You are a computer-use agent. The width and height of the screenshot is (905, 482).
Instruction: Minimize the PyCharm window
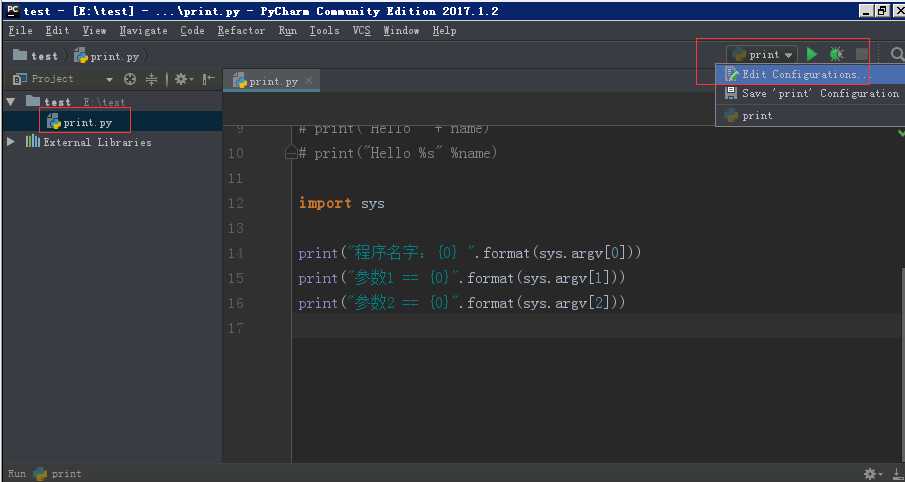coord(866,10)
